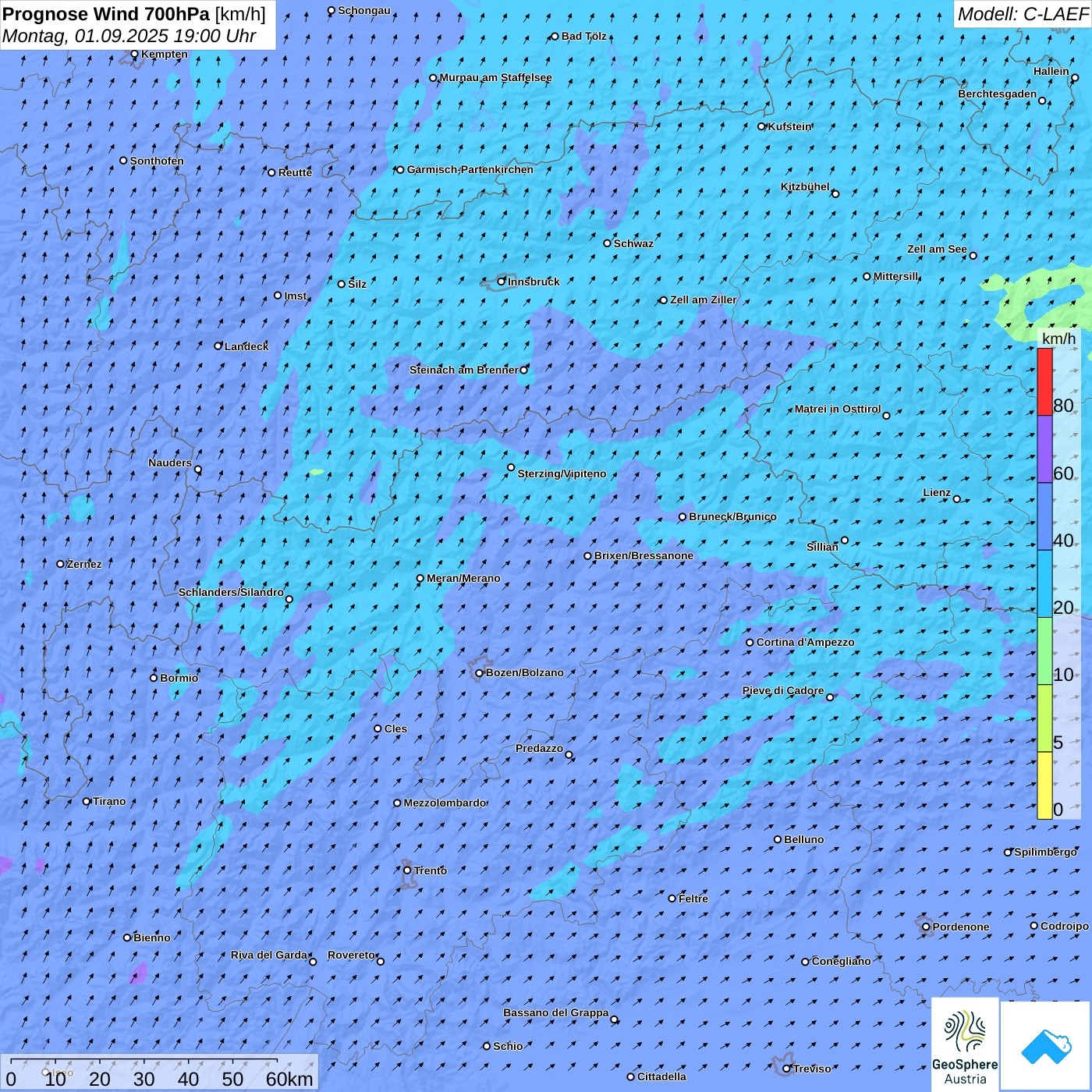Click the blue cloud logo icon
Viewport: 1092px width, 1092px height.
tap(1046, 1046)
